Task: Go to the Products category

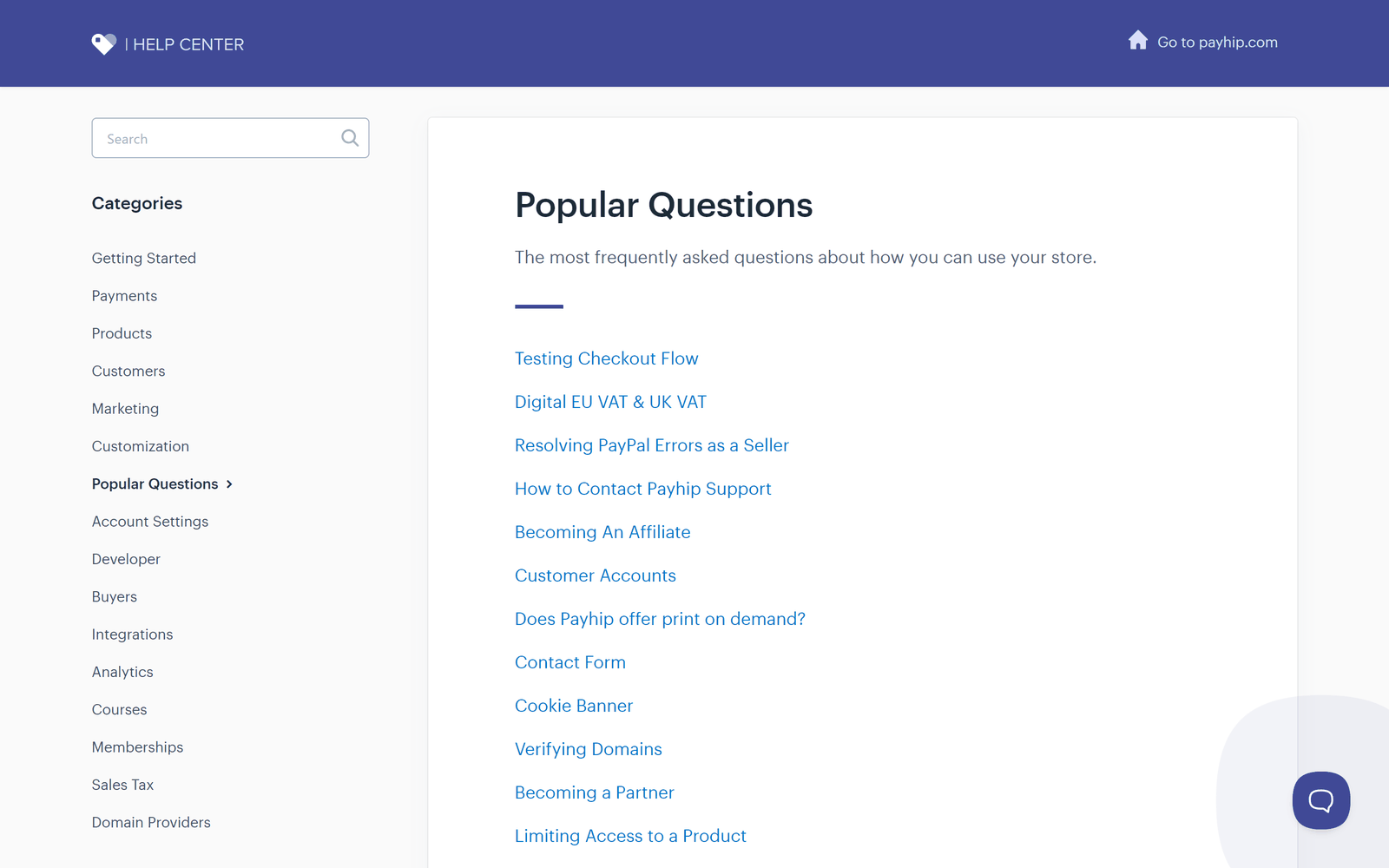Action: click(x=122, y=333)
